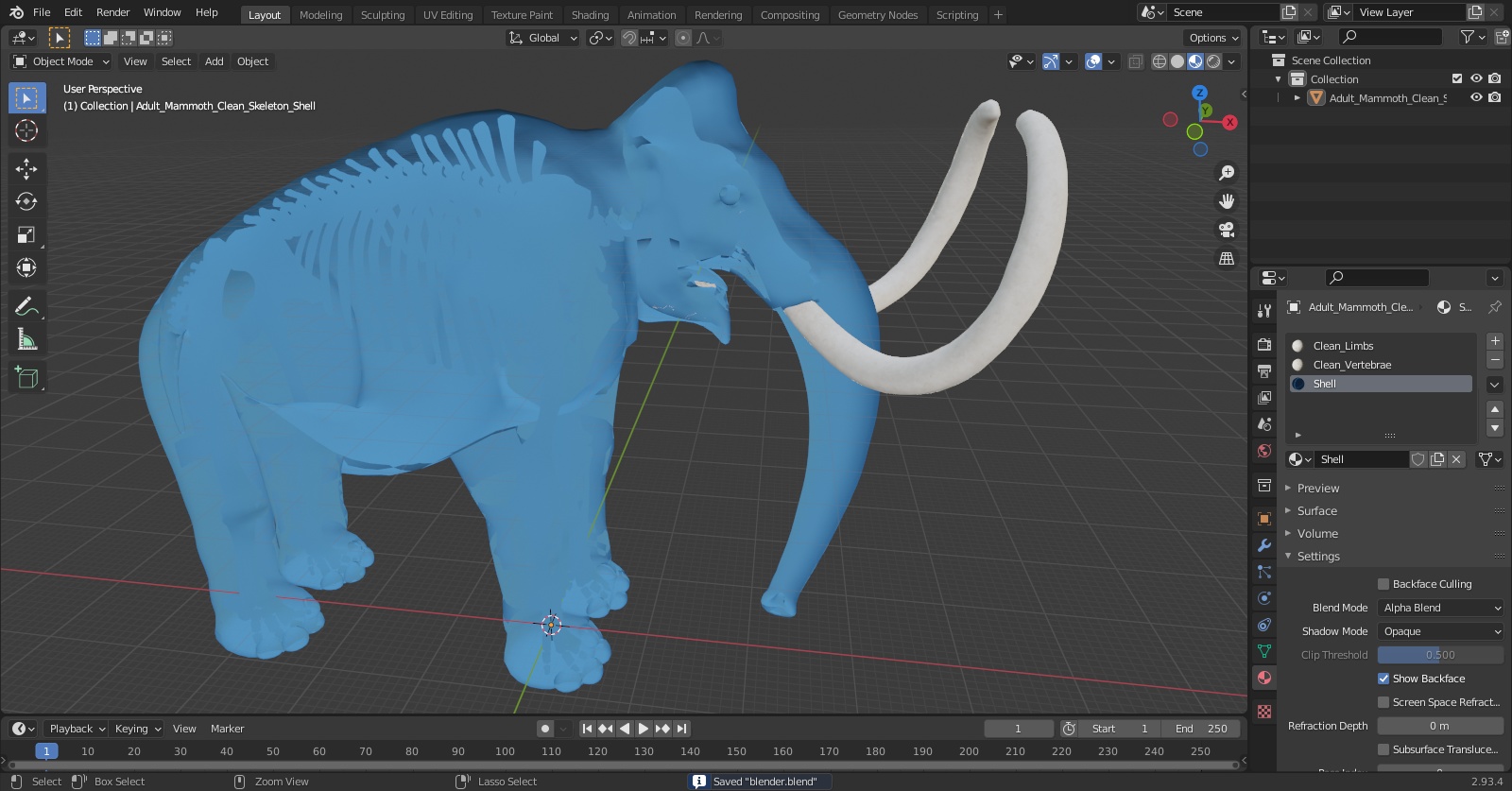Toggle snapping magnet button
Screen dimensions: 1512x791
628,38
